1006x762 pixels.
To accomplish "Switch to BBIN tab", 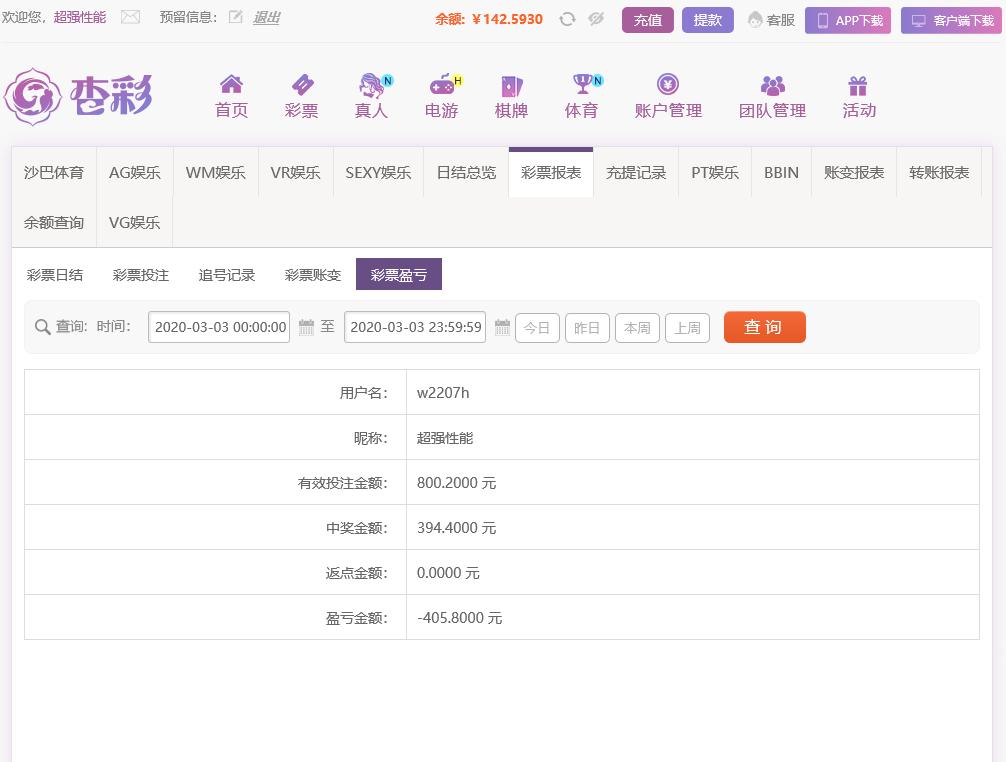I will (x=781, y=173).
